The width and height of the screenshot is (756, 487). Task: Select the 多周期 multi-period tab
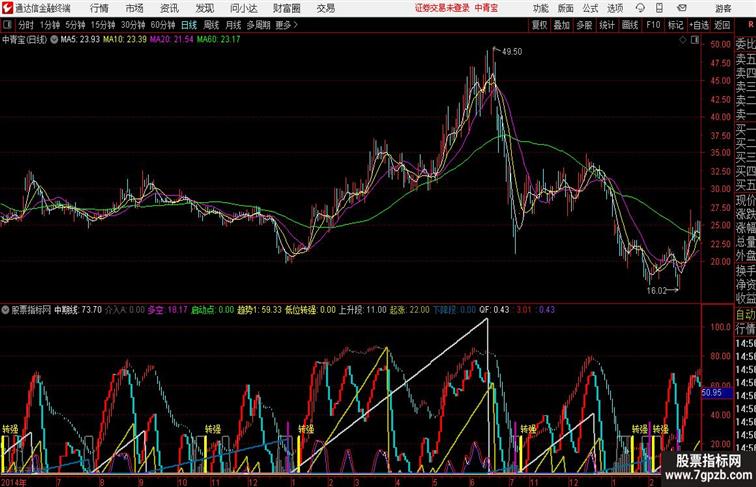(258, 25)
